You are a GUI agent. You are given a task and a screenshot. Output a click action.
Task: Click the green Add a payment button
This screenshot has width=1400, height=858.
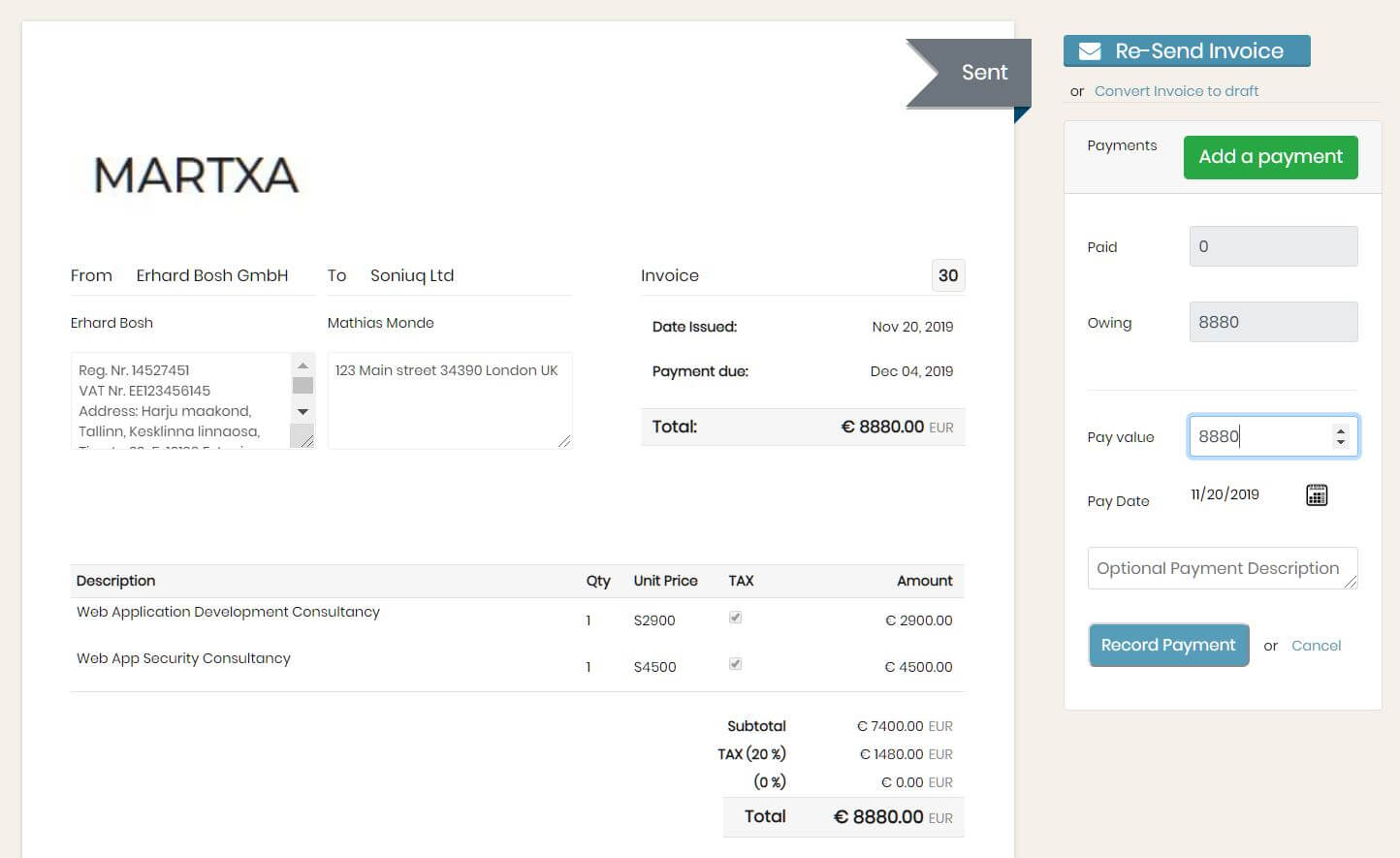pyautogui.click(x=1270, y=157)
